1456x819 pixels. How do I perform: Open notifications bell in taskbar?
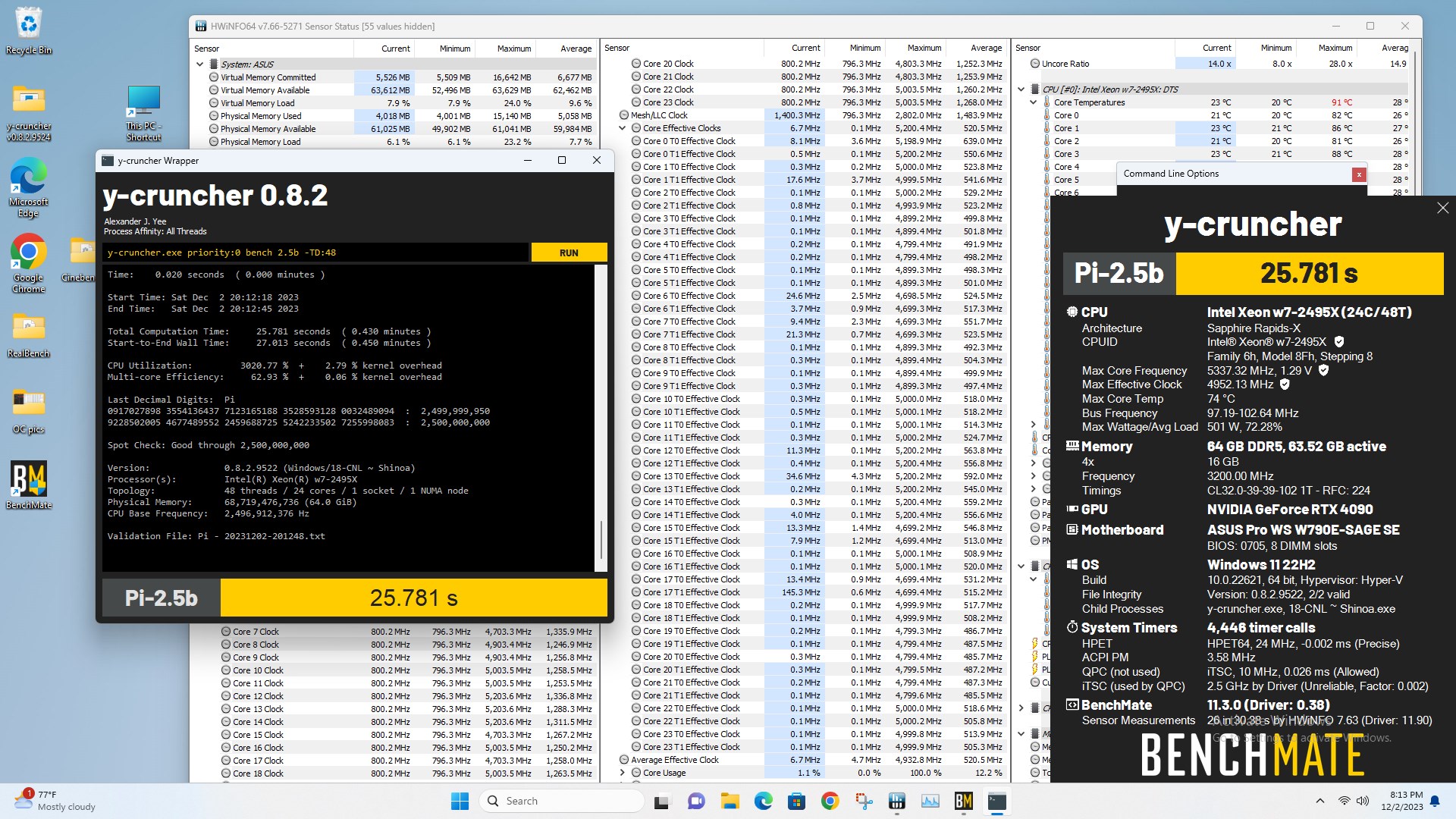tap(1435, 801)
